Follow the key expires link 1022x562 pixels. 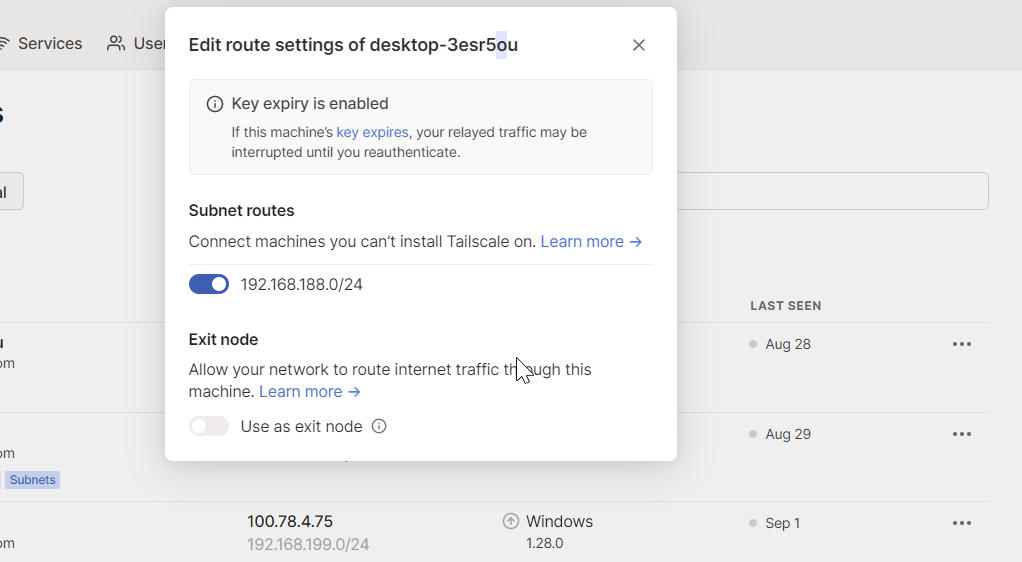(372, 132)
